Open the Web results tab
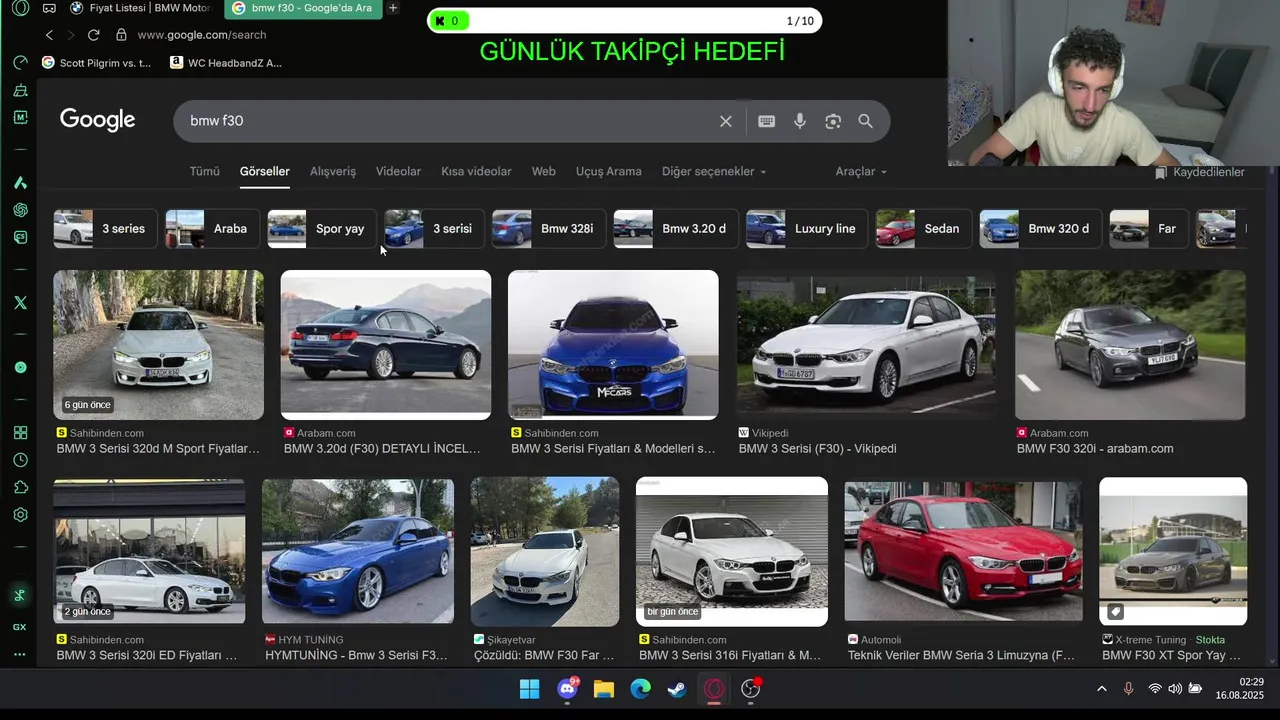Viewport: 1280px width, 720px height. tap(544, 171)
